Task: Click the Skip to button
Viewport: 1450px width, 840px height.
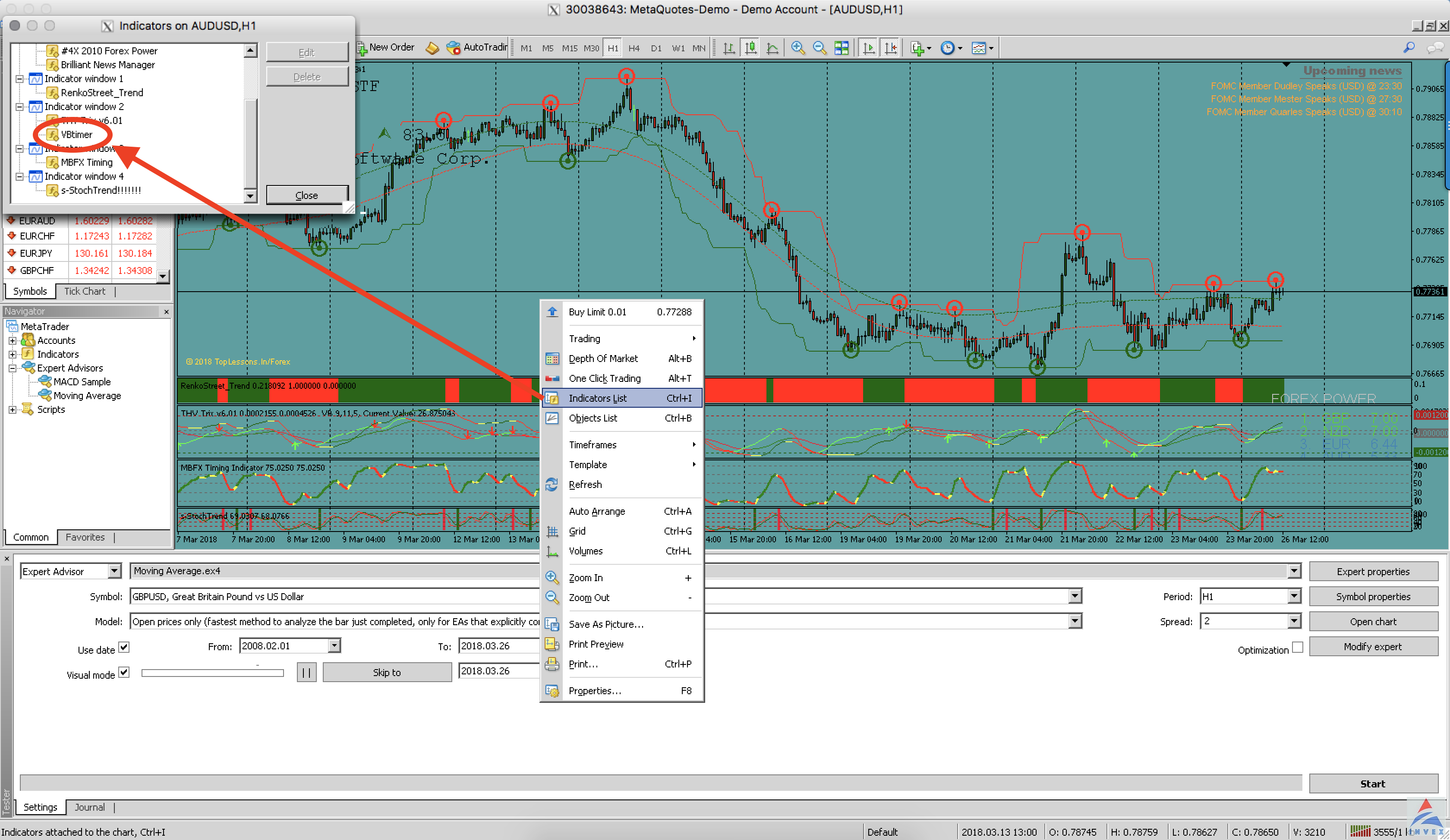Action: (387, 673)
